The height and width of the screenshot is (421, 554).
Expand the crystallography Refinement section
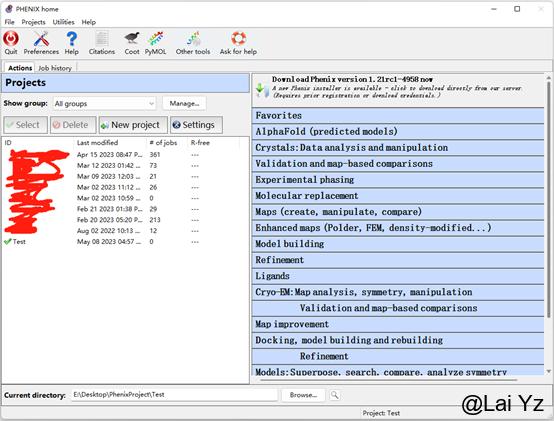click(398, 260)
